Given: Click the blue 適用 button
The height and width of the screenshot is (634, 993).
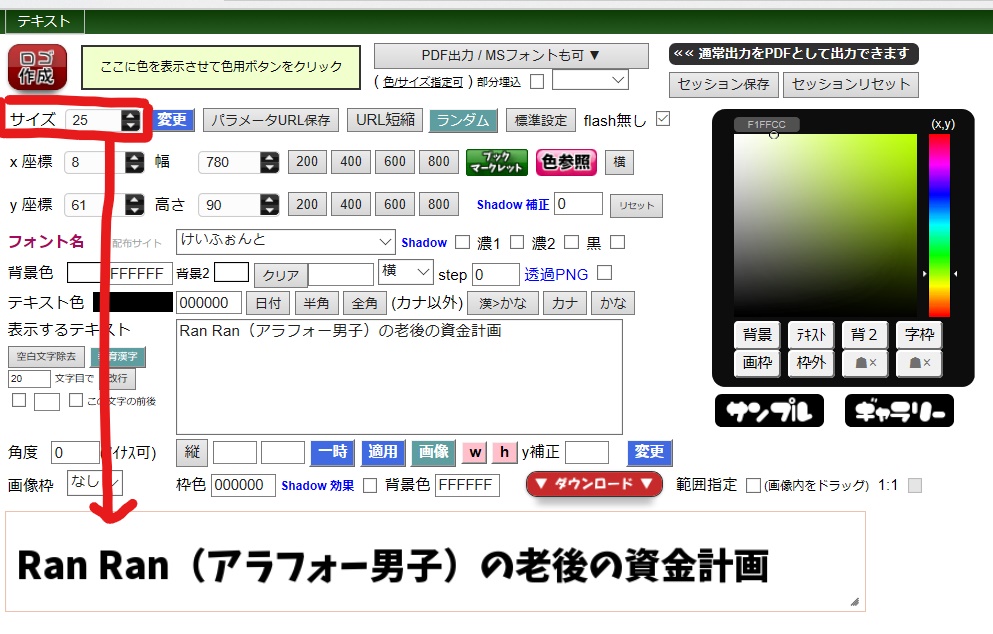Looking at the screenshot, I should [383, 452].
